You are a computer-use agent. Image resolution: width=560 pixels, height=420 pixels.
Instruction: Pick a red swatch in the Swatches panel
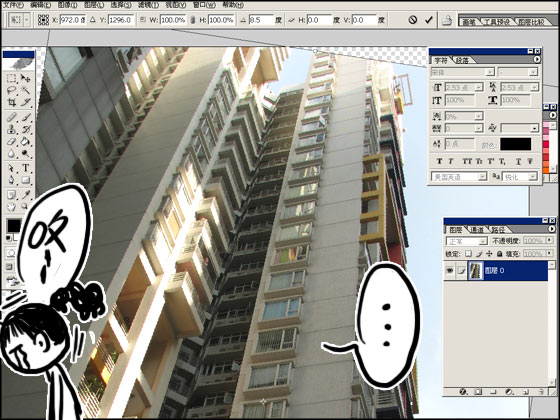click(x=545, y=144)
